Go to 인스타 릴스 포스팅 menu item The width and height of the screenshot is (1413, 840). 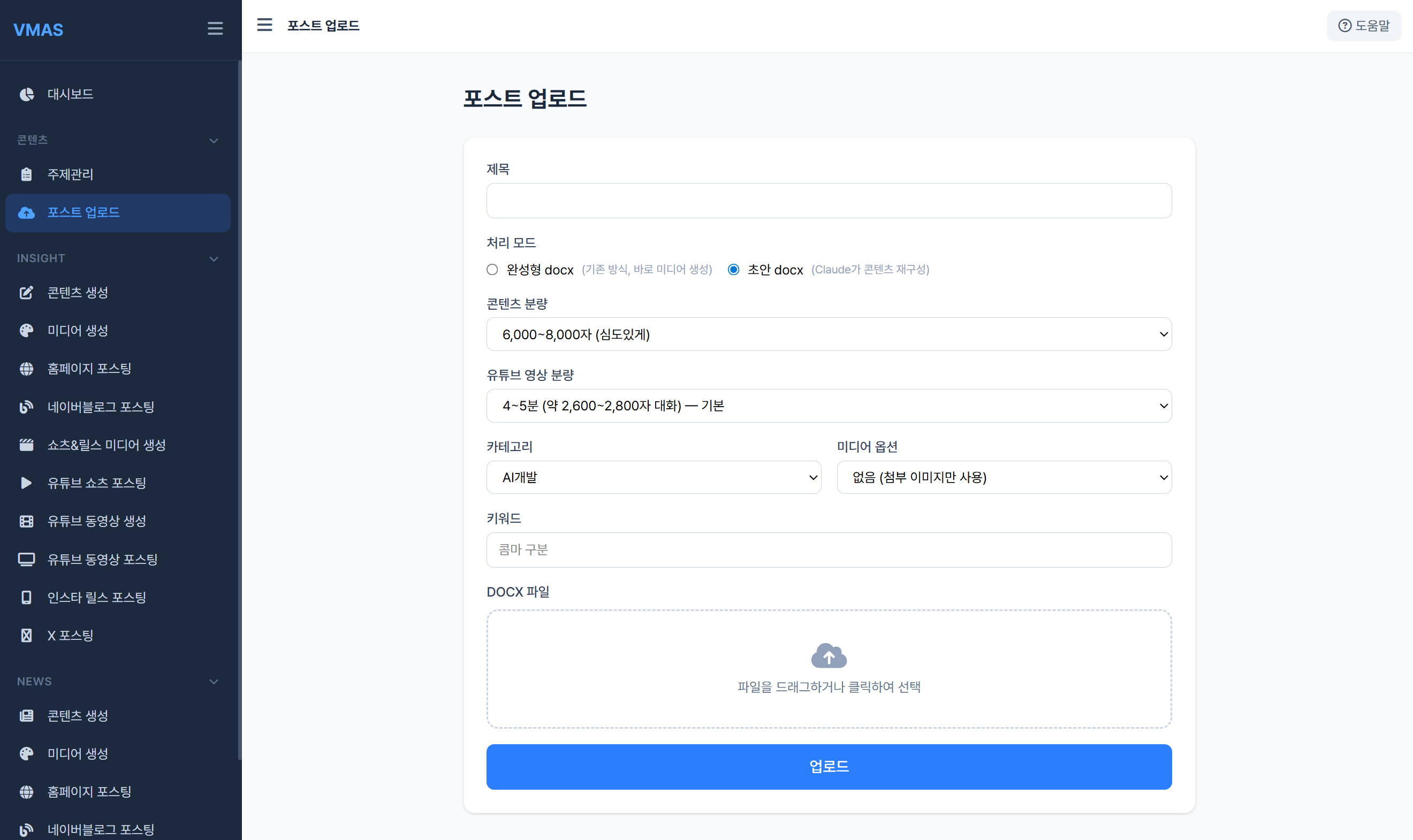point(97,597)
